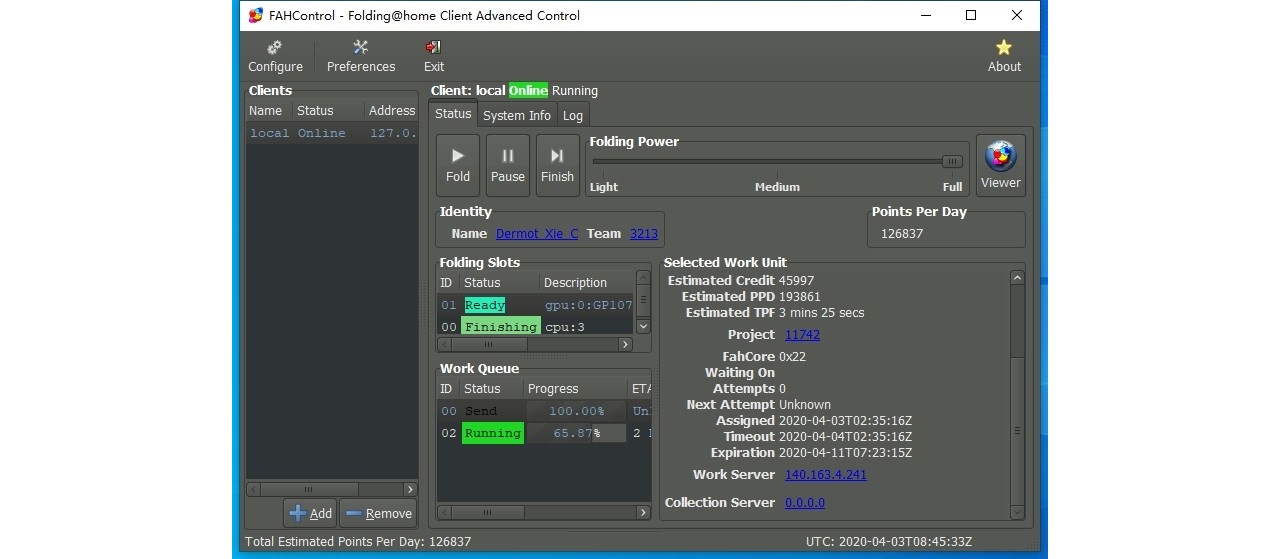
Task: Launch the protein Viewer
Action: pos(1000,165)
